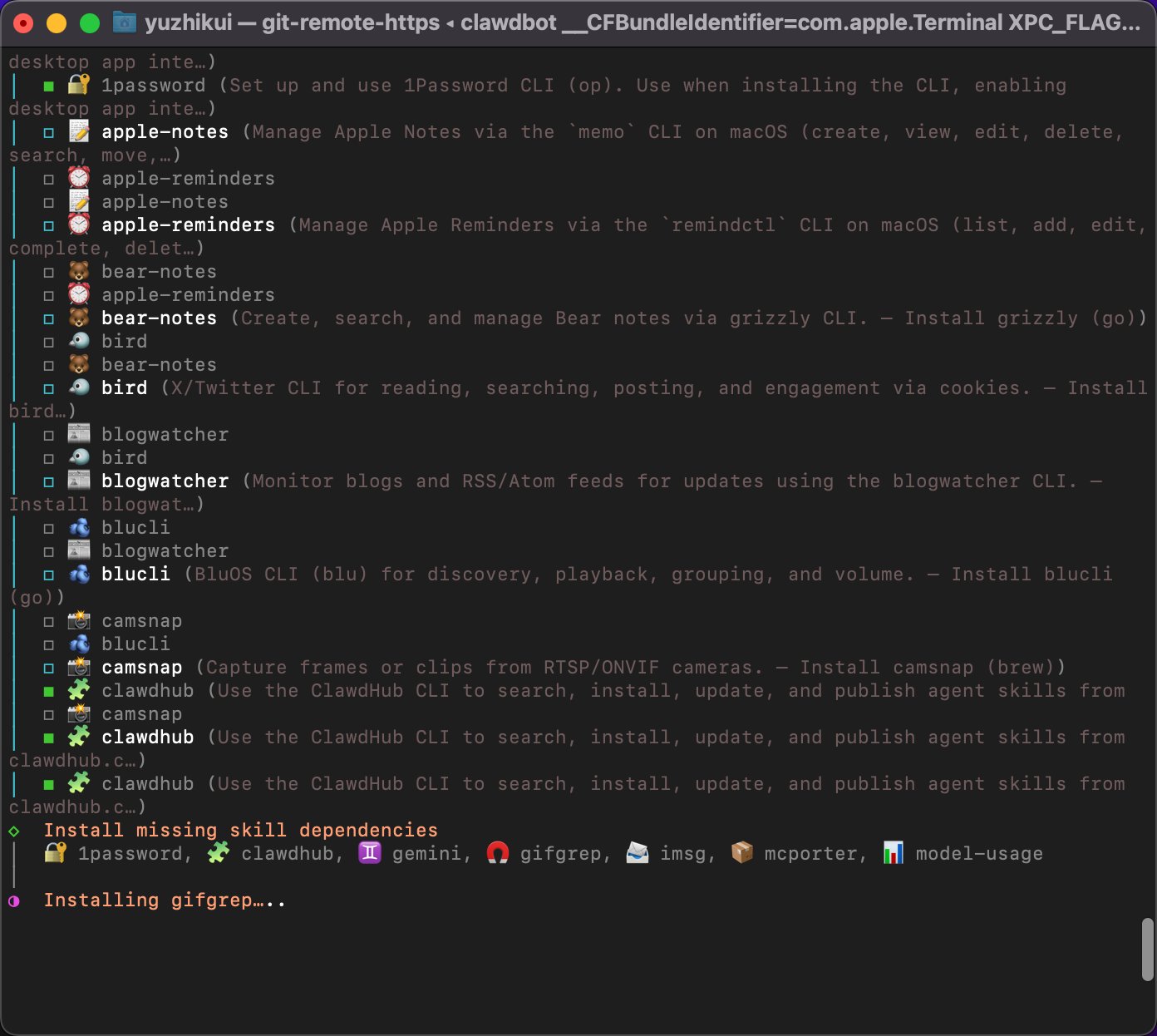Toggle the green checkbox for bold clawdhub
Screen dimensions: 1157x1036
[49, 738]
